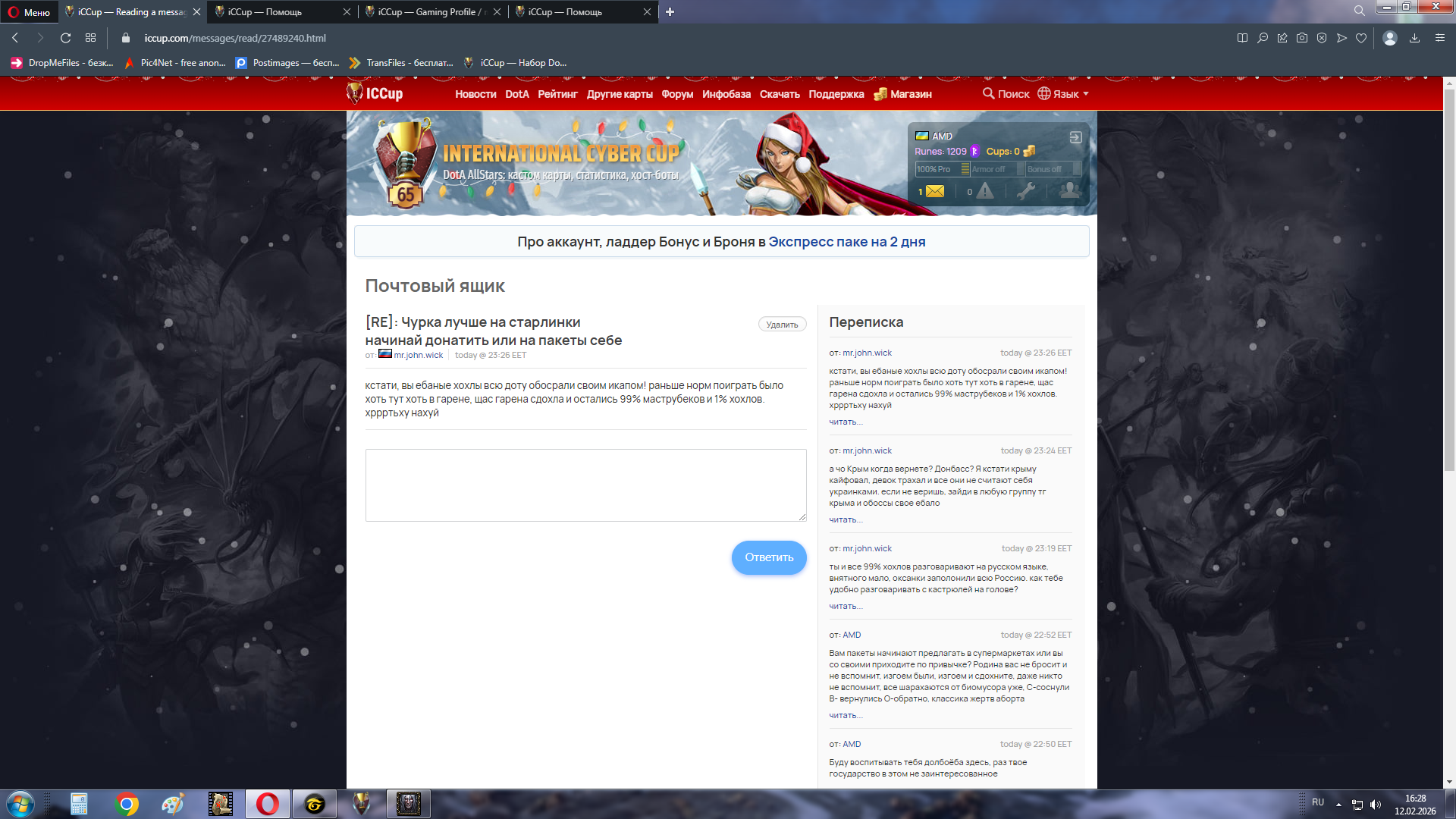Click the warnings triangle icon
Screen dimensions: 1456x819
[984, 191]
